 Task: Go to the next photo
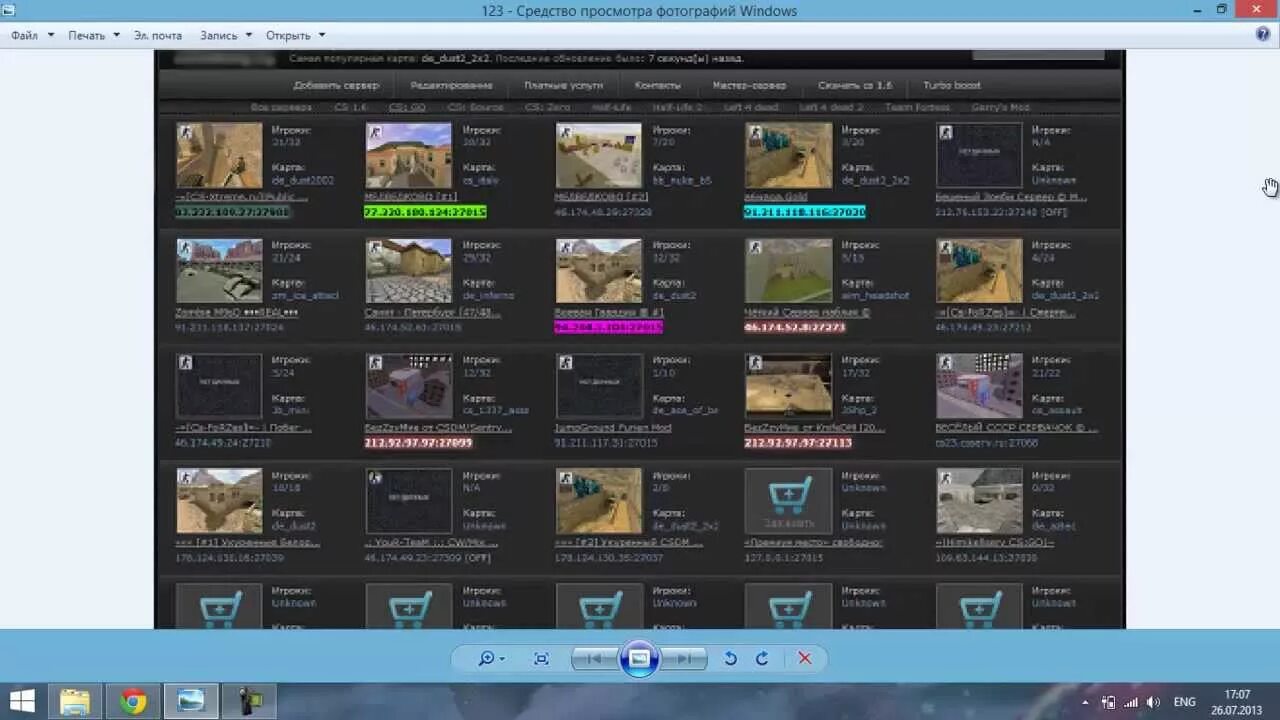point(684,658)
